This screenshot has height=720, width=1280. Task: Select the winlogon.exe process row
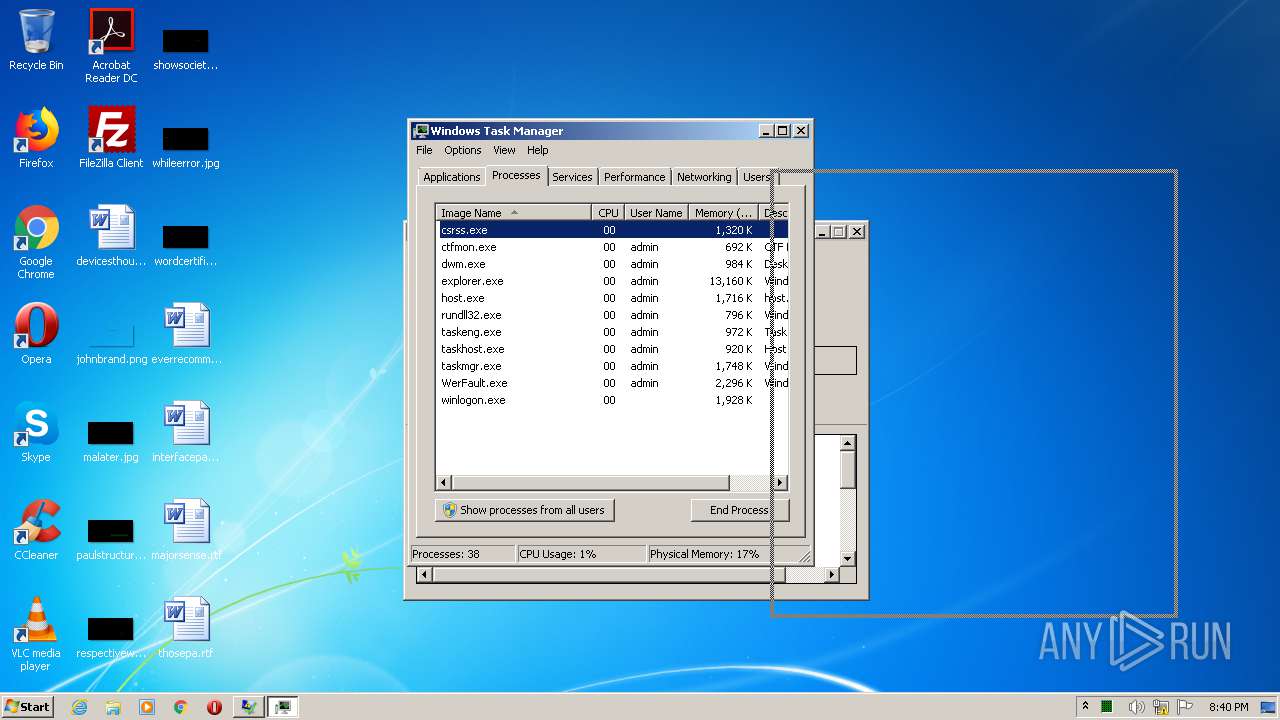click(x=612, y=400)
